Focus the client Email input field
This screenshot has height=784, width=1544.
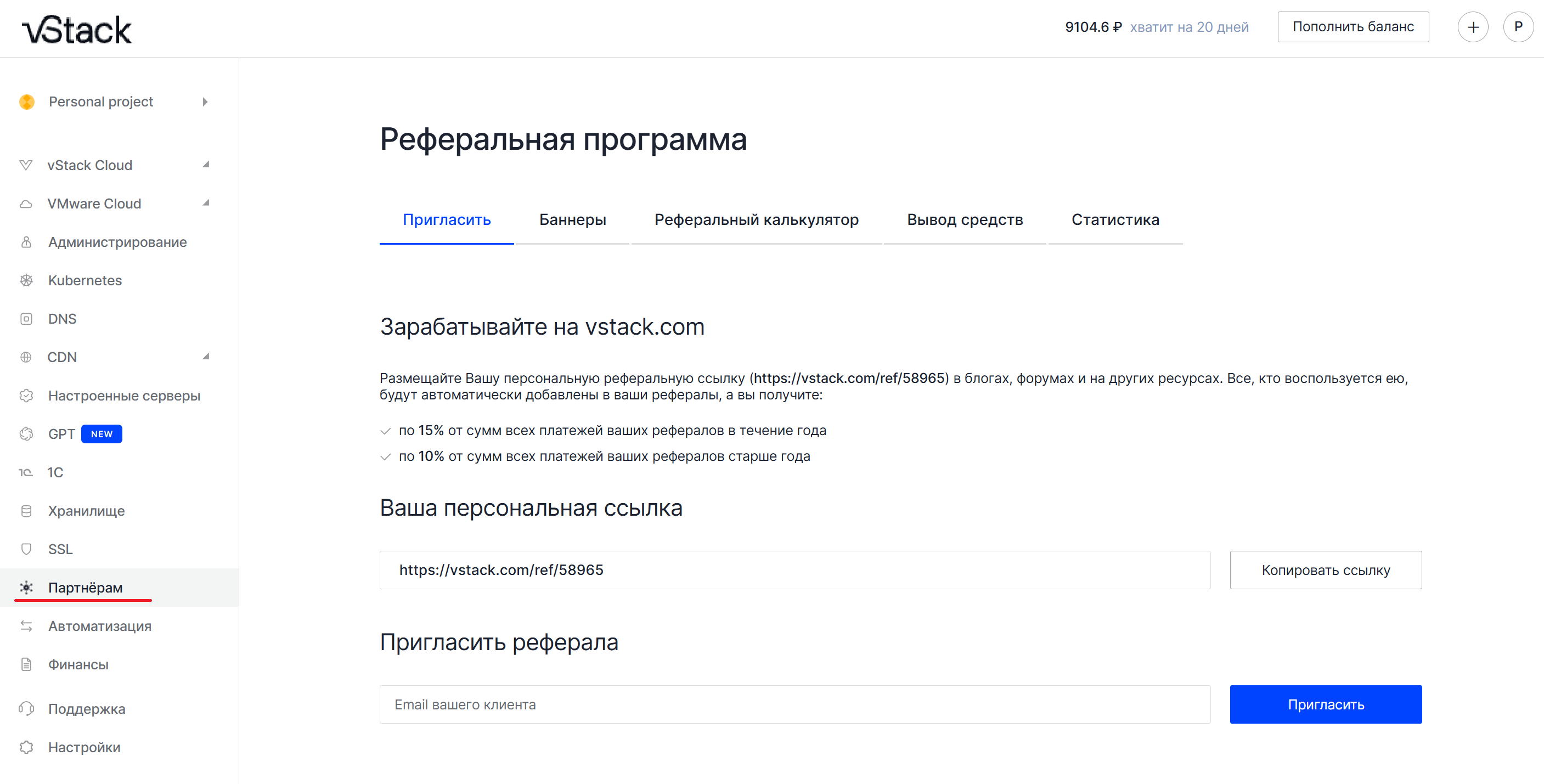794,704
